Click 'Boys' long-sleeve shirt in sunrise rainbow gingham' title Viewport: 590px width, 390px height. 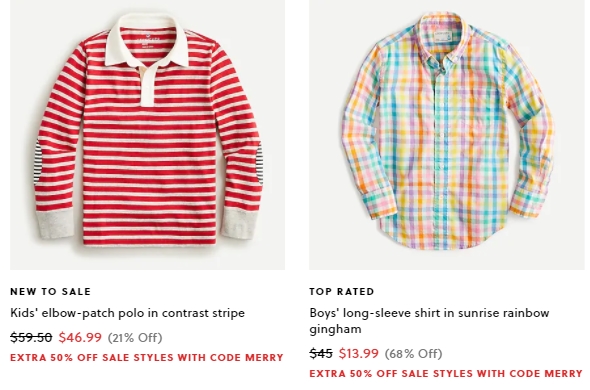pyautogui.click(x=429, y=321)
